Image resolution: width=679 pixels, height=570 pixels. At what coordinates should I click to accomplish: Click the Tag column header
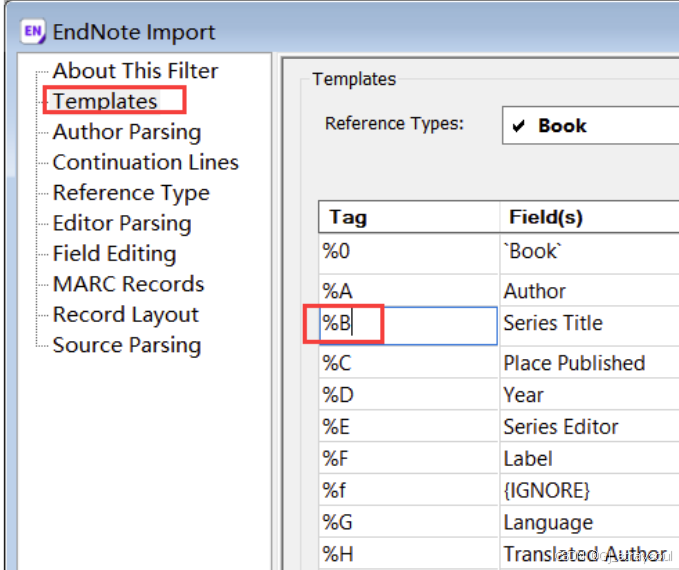(409, 217)
